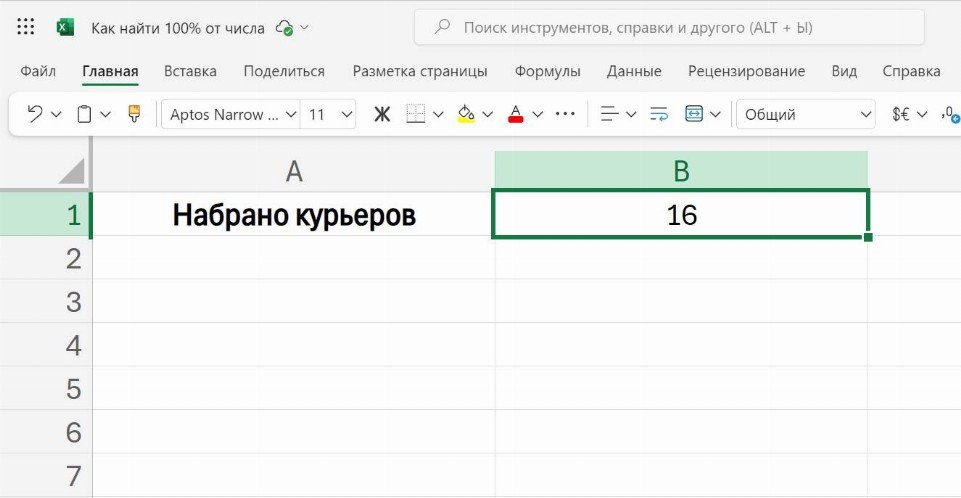
Task: Click the Wrap Text icon
Action: [658, 114]
